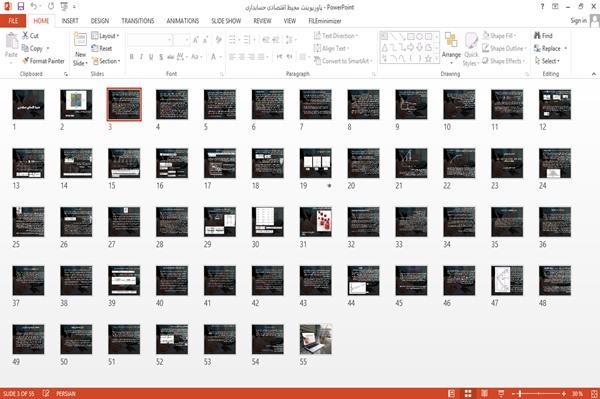
Task: Align text left in Paragraph group
Action: point(232,57)
